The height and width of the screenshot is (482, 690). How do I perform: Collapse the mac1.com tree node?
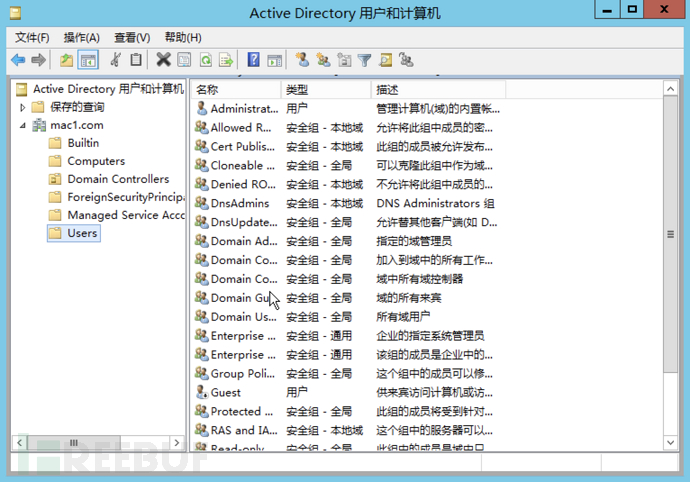point(22,125)
